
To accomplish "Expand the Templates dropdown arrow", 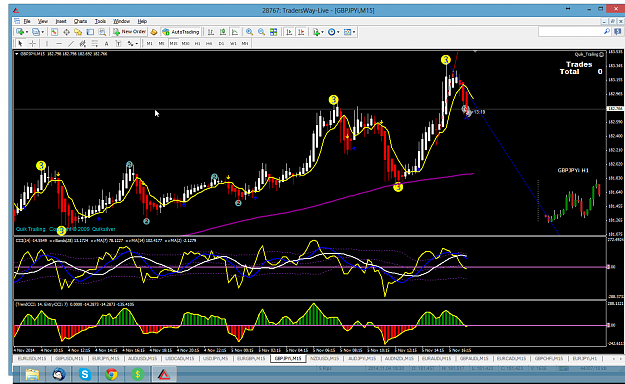I will (x=354, y=32).
